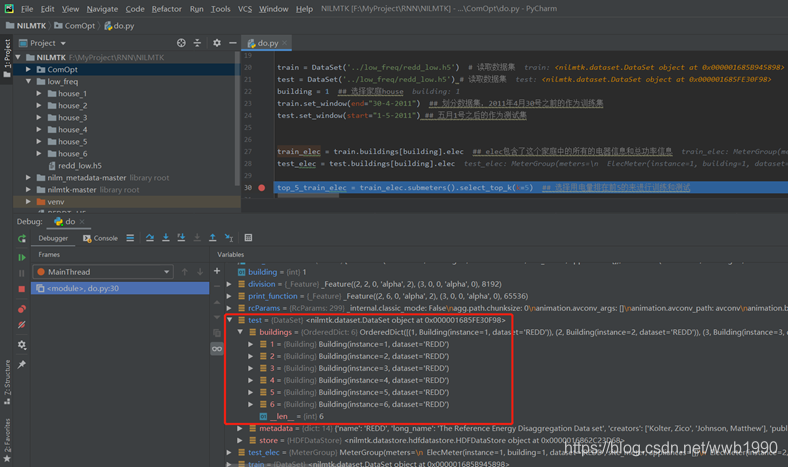Open the Tools menu
This screenshot has width=788, height=467.
[x=221, y=9]
